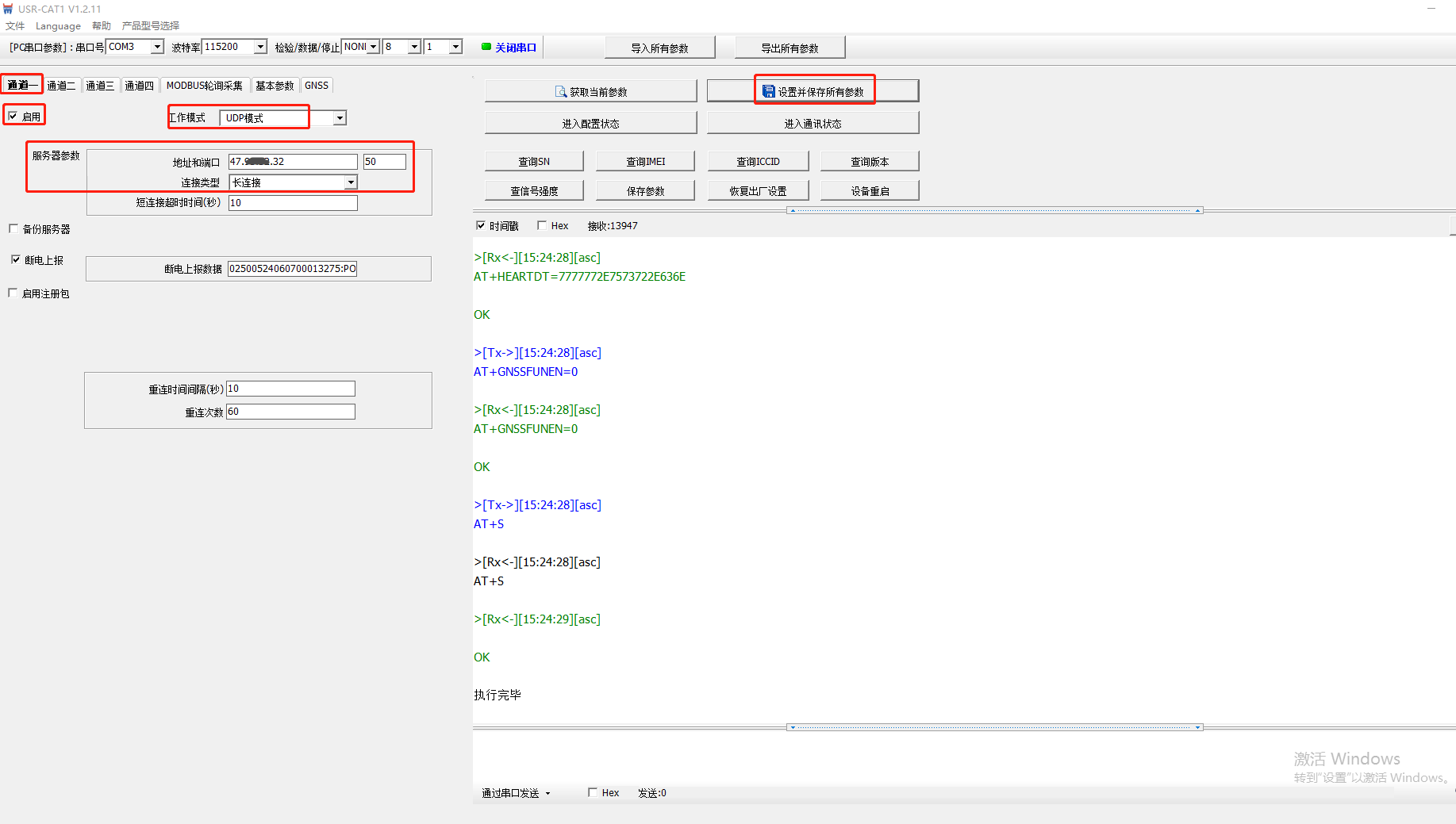Screen dimensions: 1456x824
Task: Uncheck the 启用 checkbox for channel one
Action: pyautogui.click(x=13, y=117)
